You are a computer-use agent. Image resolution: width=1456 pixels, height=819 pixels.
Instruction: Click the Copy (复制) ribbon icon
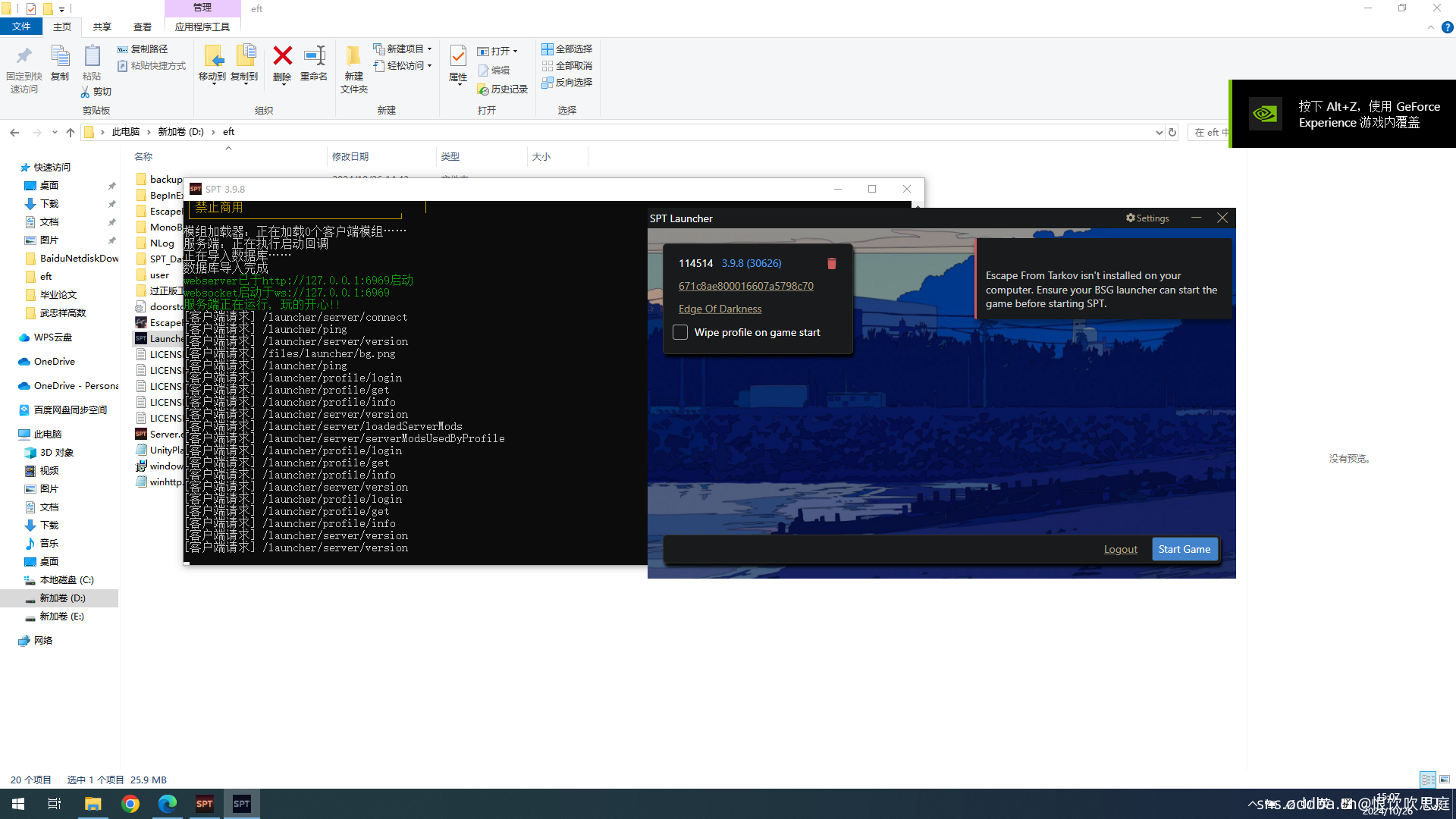(60, 64)
